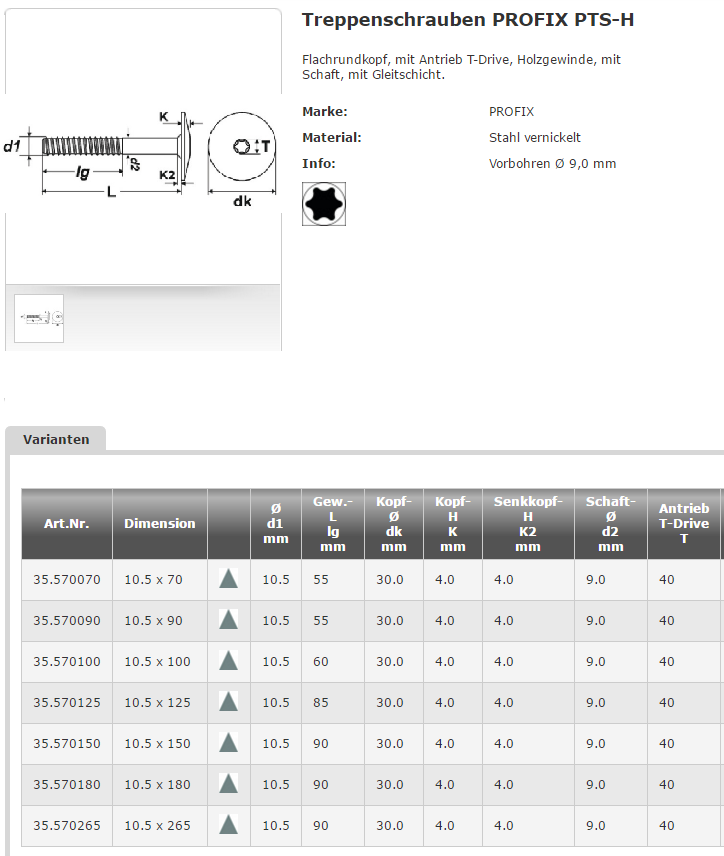Image resolution: width=724 pixels, height=856 pixels.
Task: Click the Kopf-Ø dk column header
Action: (x=394, y=523)
